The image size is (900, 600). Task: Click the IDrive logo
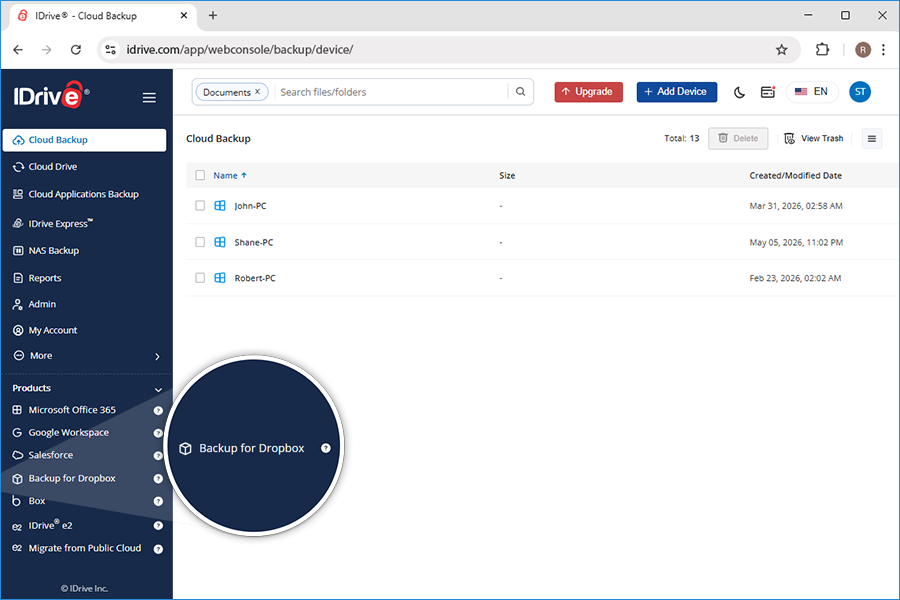point(51,95)
